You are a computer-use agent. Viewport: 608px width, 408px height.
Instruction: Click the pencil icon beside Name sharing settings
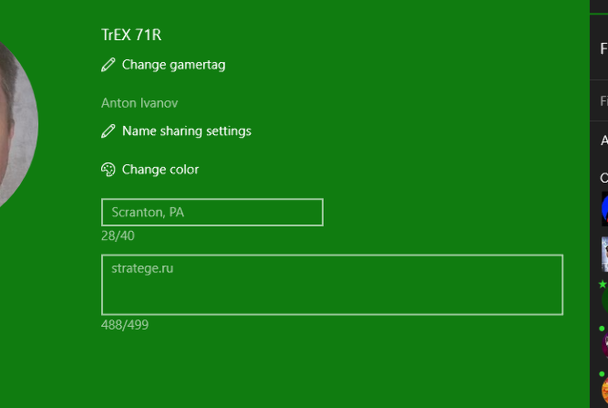[x=108, y=131]
